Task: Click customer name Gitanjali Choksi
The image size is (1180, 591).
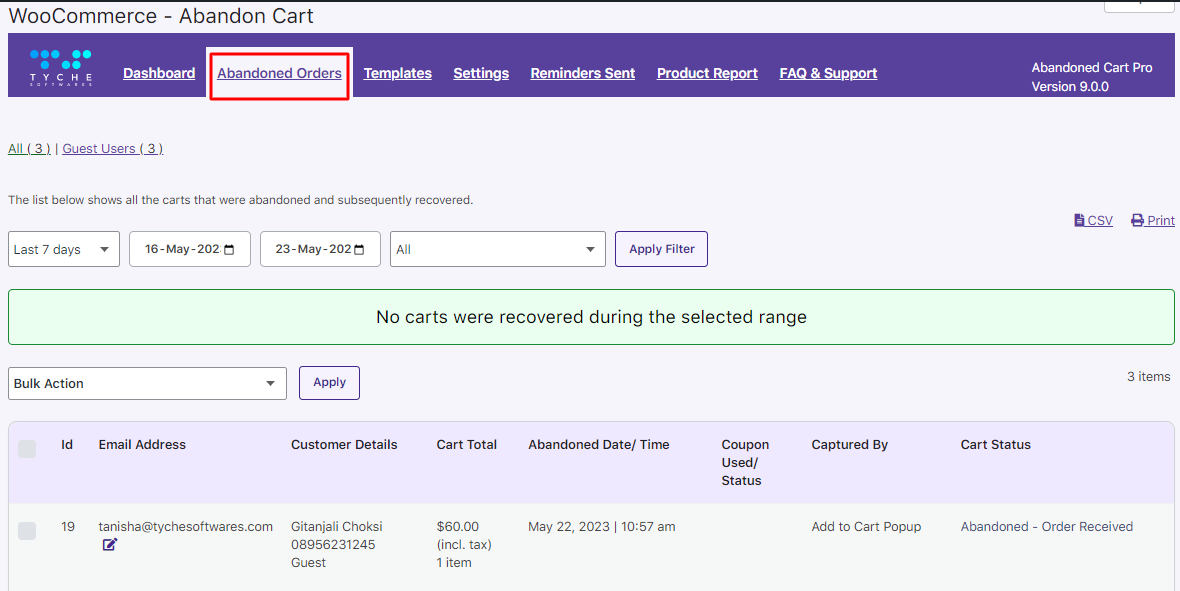Action: click(x=337, y=526)
